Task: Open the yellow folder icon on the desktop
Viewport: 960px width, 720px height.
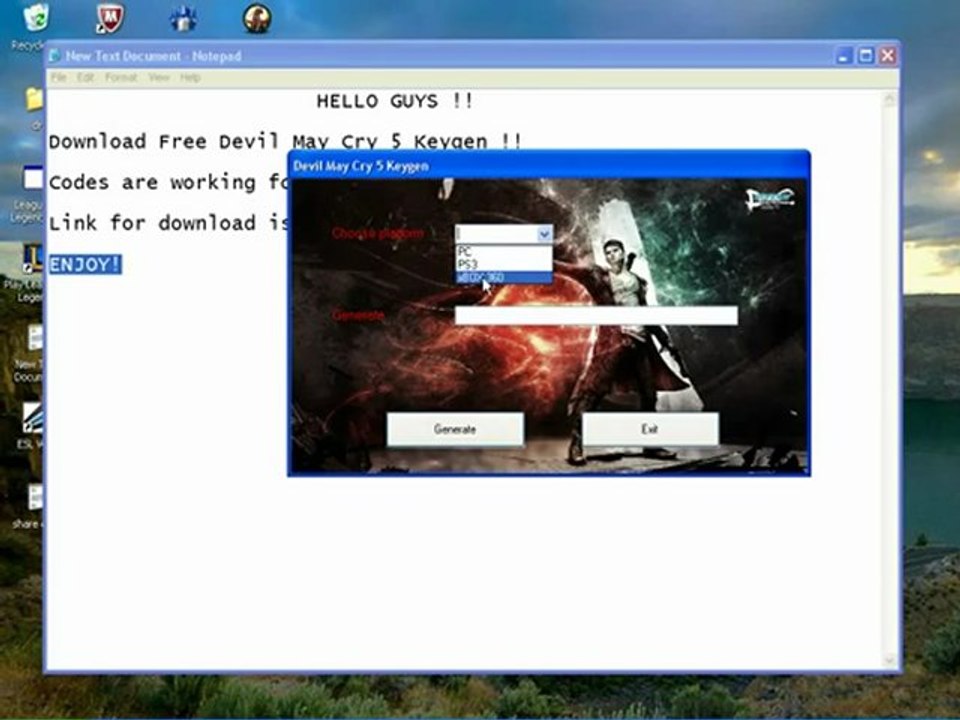Action: [34, 99]
